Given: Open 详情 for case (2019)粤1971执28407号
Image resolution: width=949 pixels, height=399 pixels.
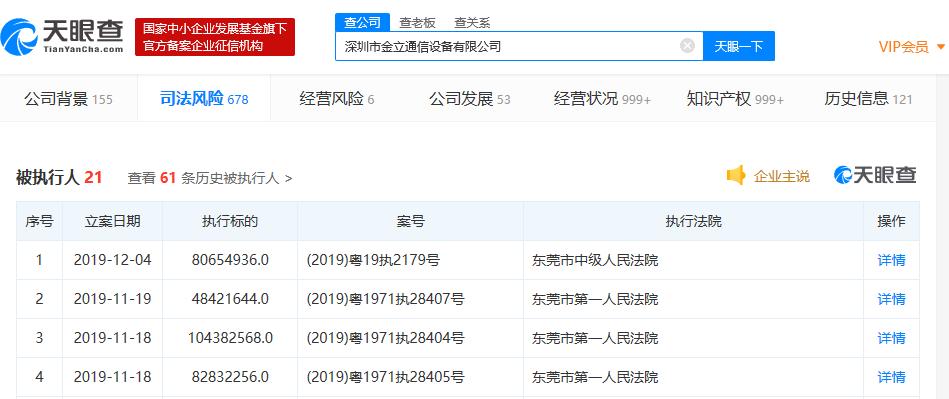Looking at the screenshot, I should click(x=892, y=299).
